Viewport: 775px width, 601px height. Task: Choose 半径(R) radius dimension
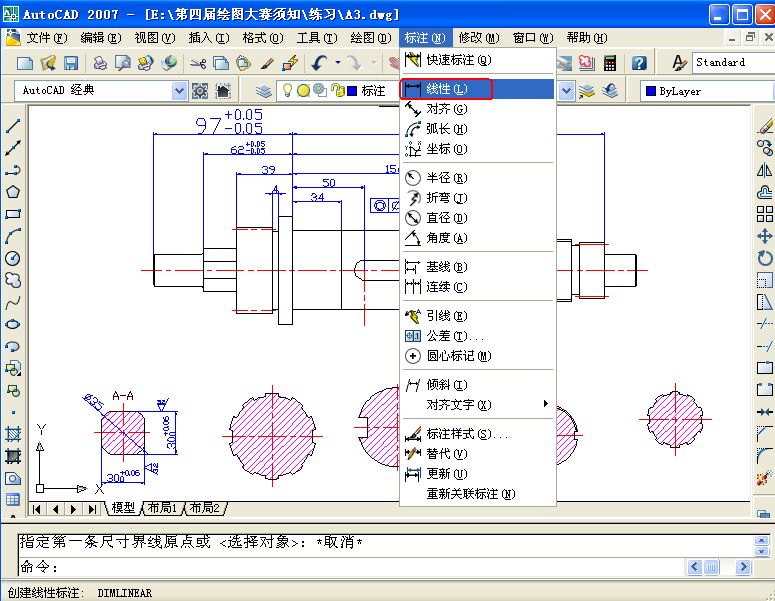(x=477, y=178)
